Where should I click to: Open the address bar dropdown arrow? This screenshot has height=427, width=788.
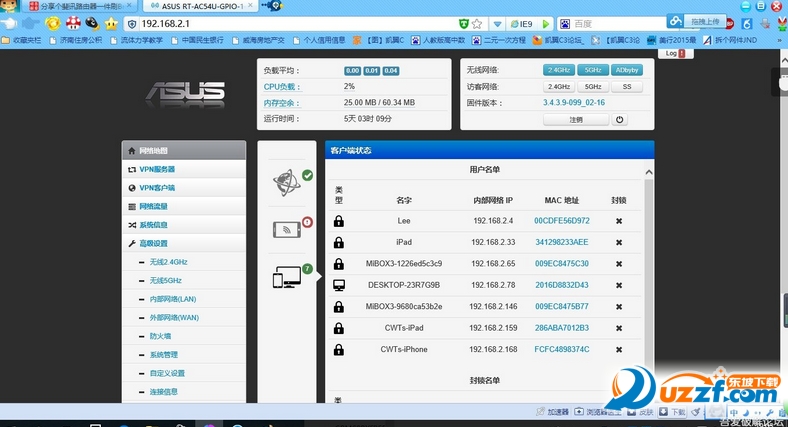click(x=497, y=24)
